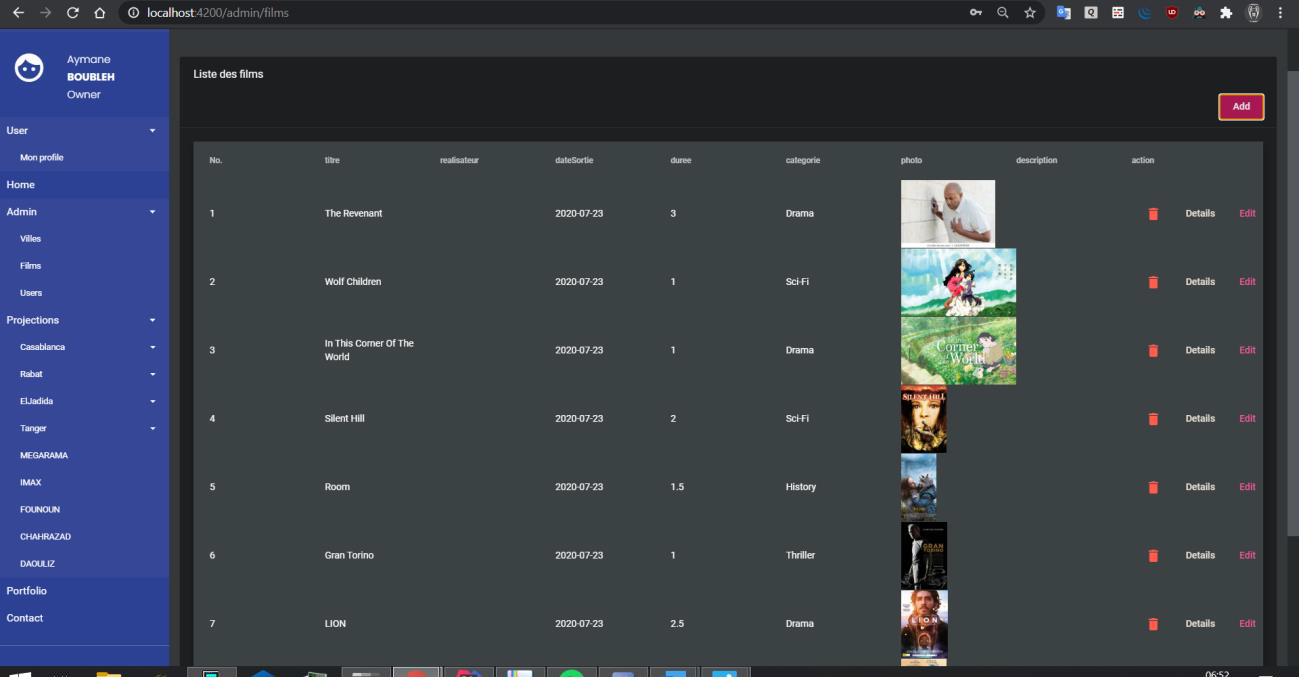Screen dimensions: 1299x677
Task: Delete Wolf Children via the trash icon
Action: click(1153, 281)
